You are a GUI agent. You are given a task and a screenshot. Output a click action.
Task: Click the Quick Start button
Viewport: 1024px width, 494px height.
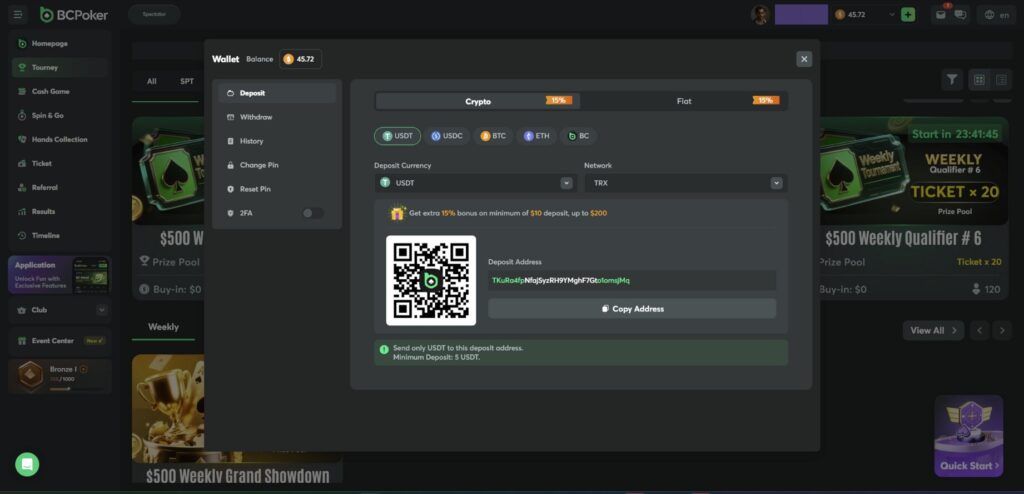(969, 436)
